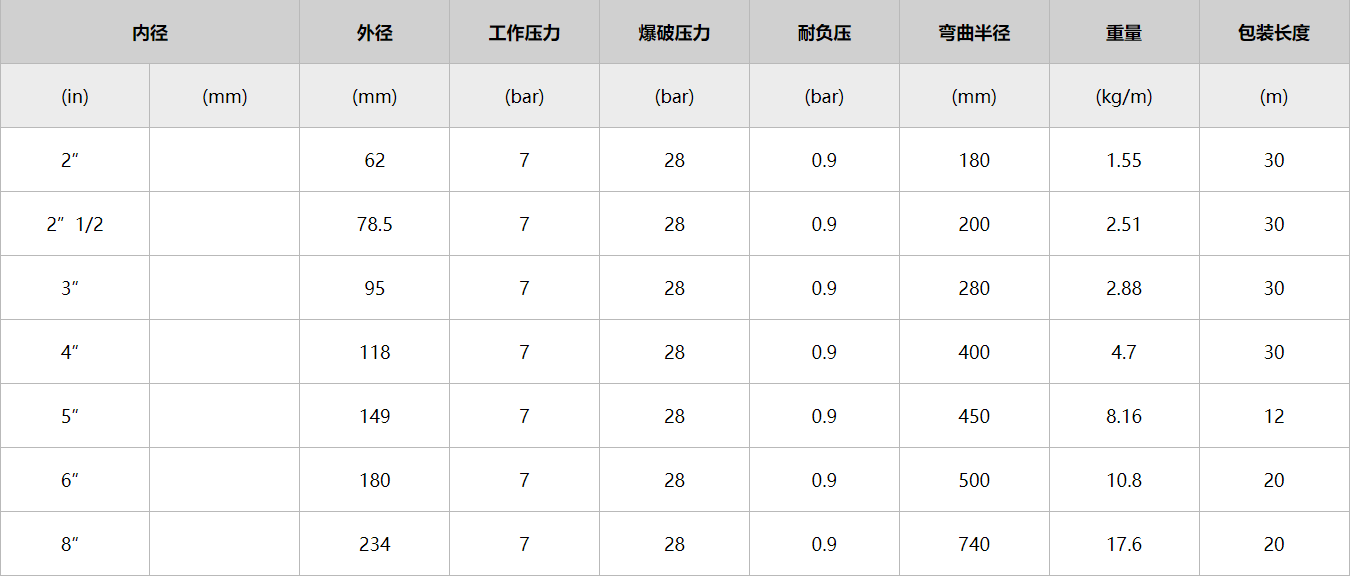The image size is (1351, 576).
Task: Click the 8″ inner diameter cell
Action: point(75,544)
